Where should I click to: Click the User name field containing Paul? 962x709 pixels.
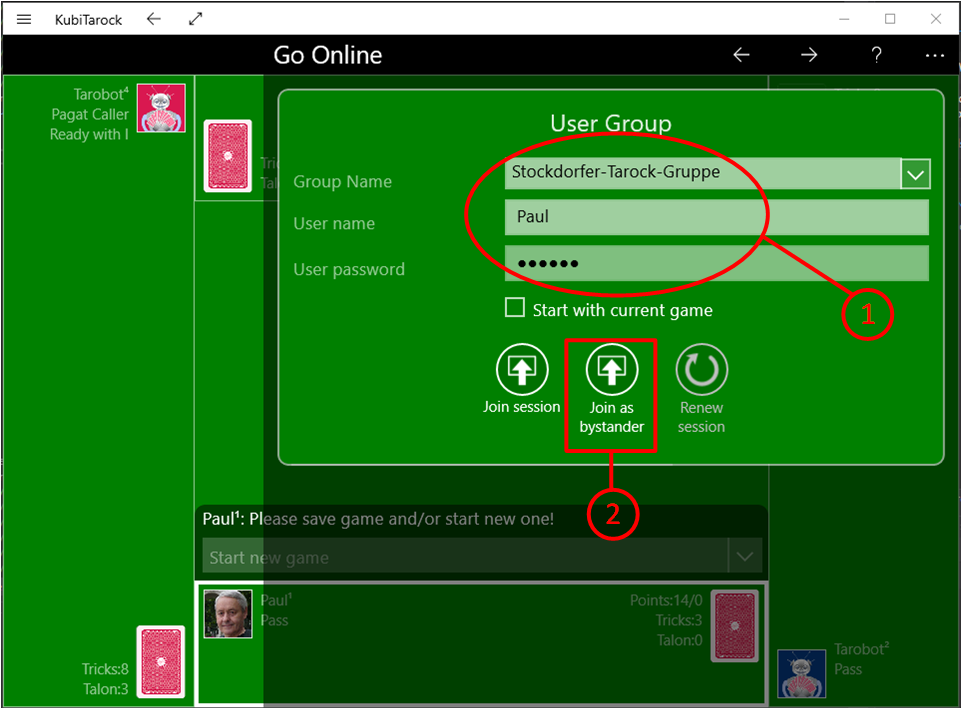click(x=716, y=217)
